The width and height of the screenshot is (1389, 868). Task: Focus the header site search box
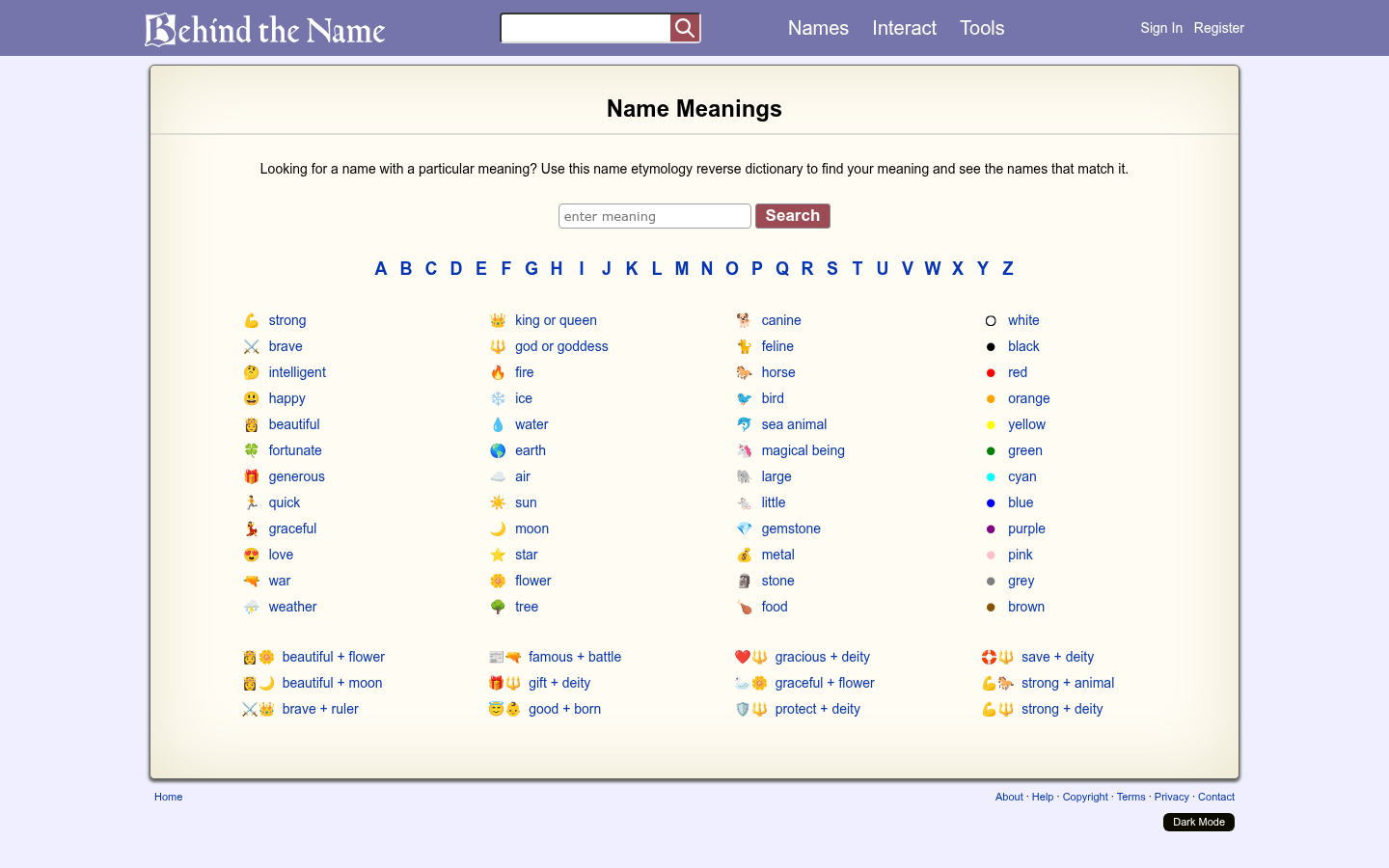click(586, 28)
